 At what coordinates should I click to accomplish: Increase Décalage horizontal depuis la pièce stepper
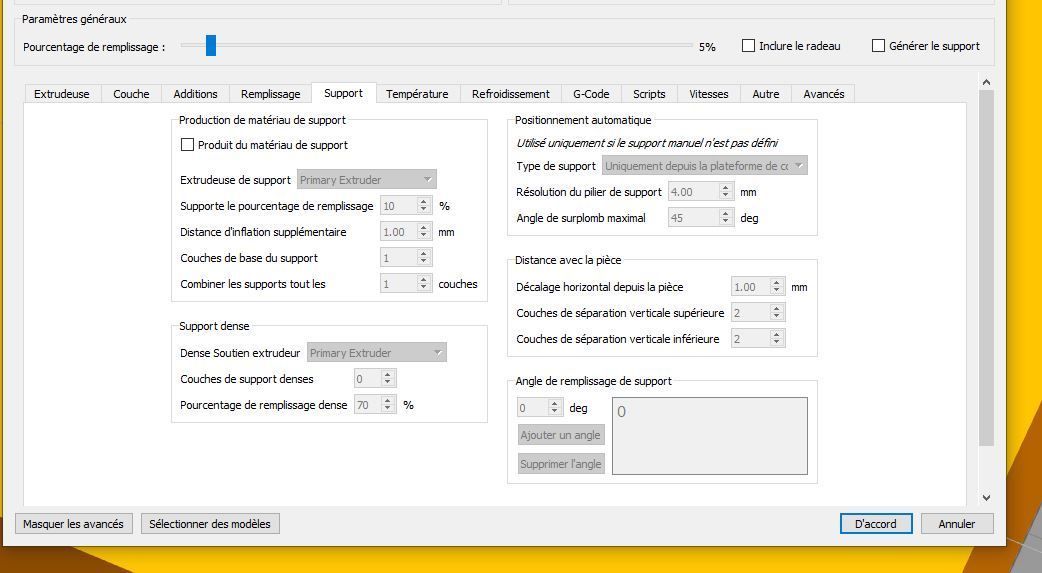[x=777, y=283]
